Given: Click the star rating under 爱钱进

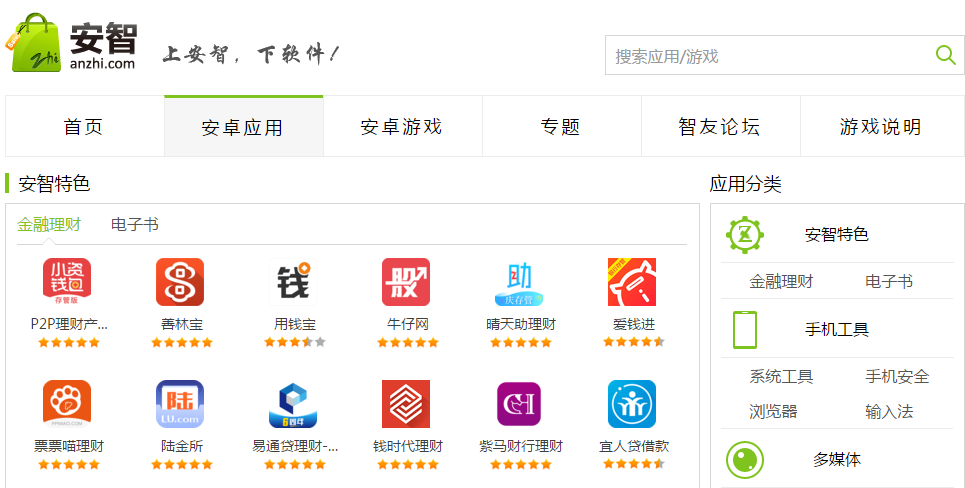Looking at the screenshot, I should 634,342.
